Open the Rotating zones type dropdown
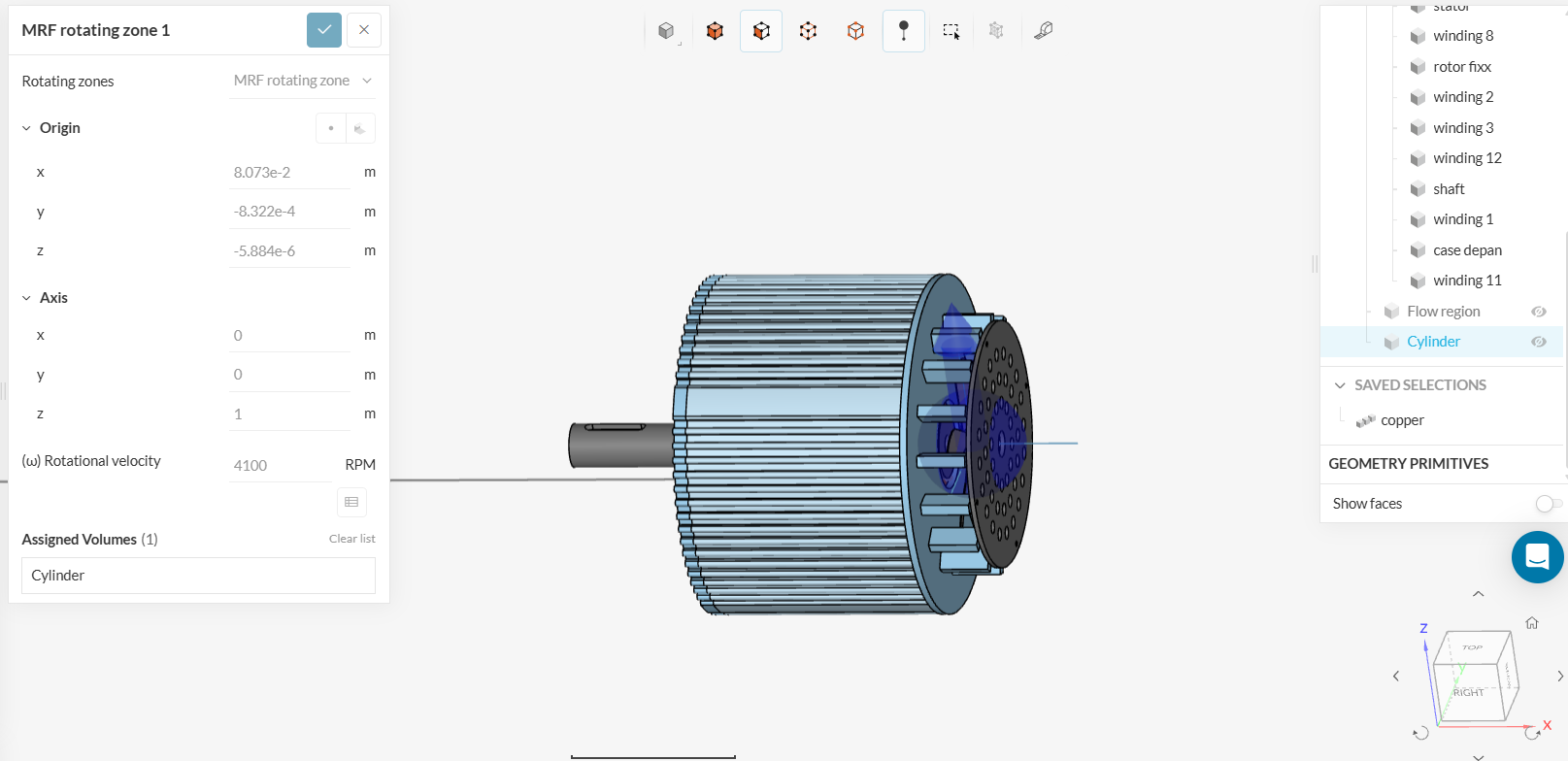Viewport: 1568px width, 761px height. (x=303, y=81)
